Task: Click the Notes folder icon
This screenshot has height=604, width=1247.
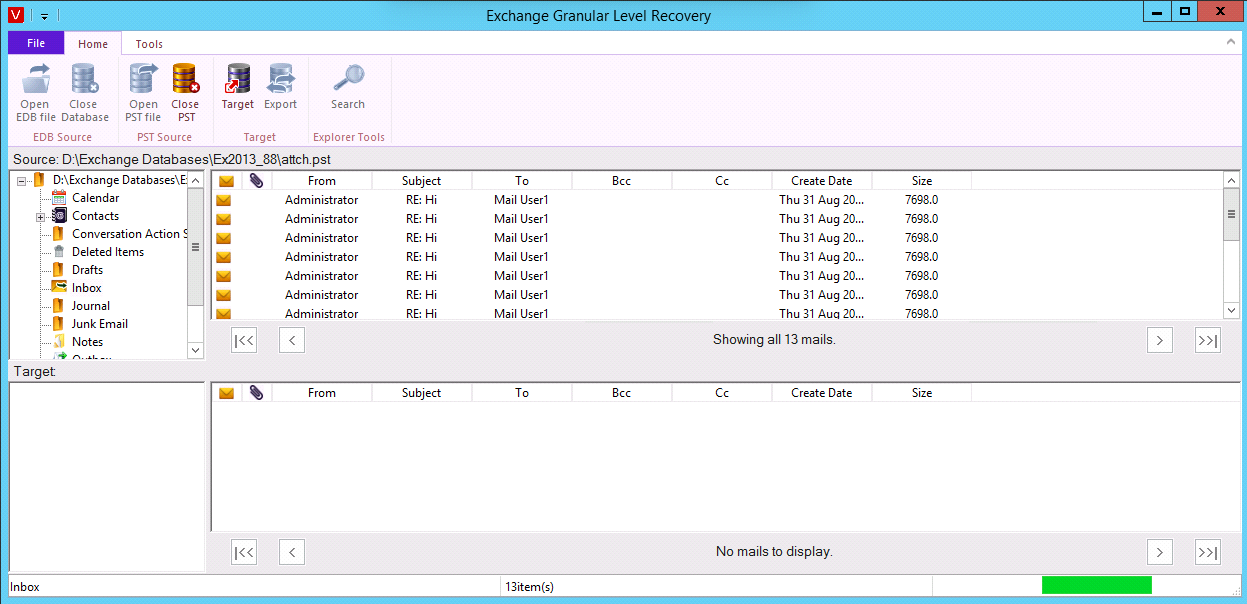Action: pos(59,342)
